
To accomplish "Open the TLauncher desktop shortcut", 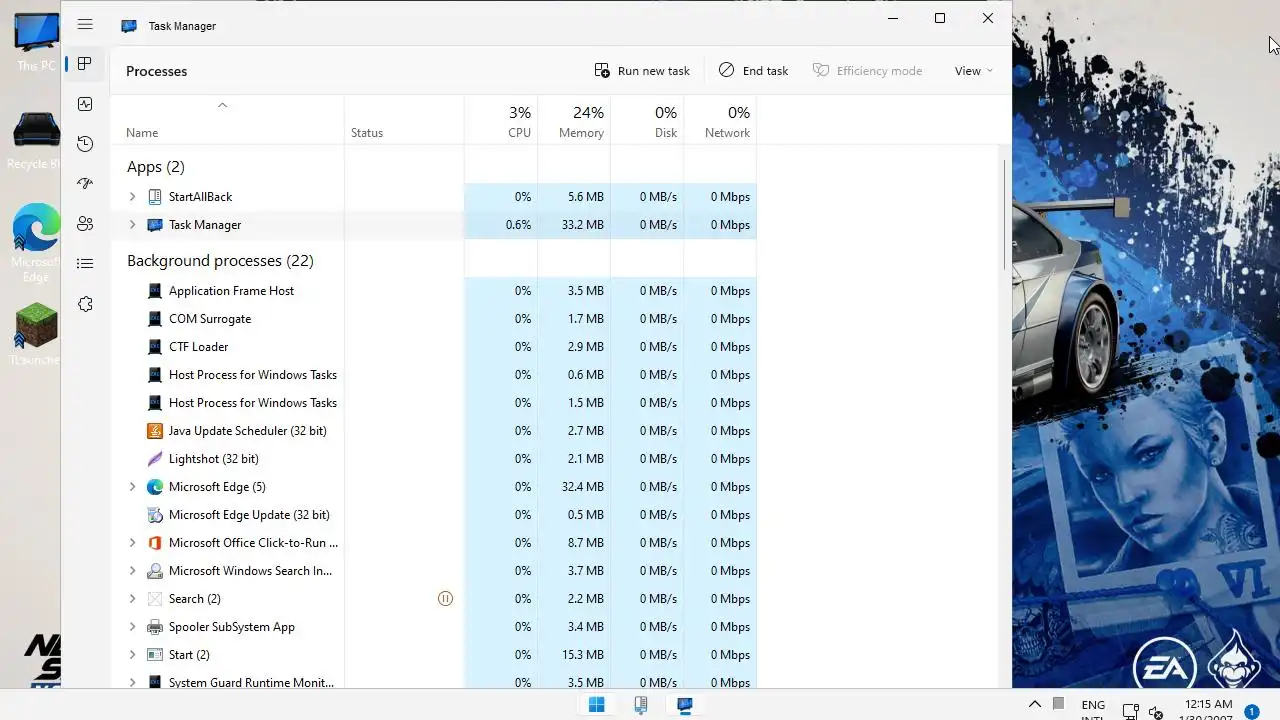I will (x=36, y=334).
